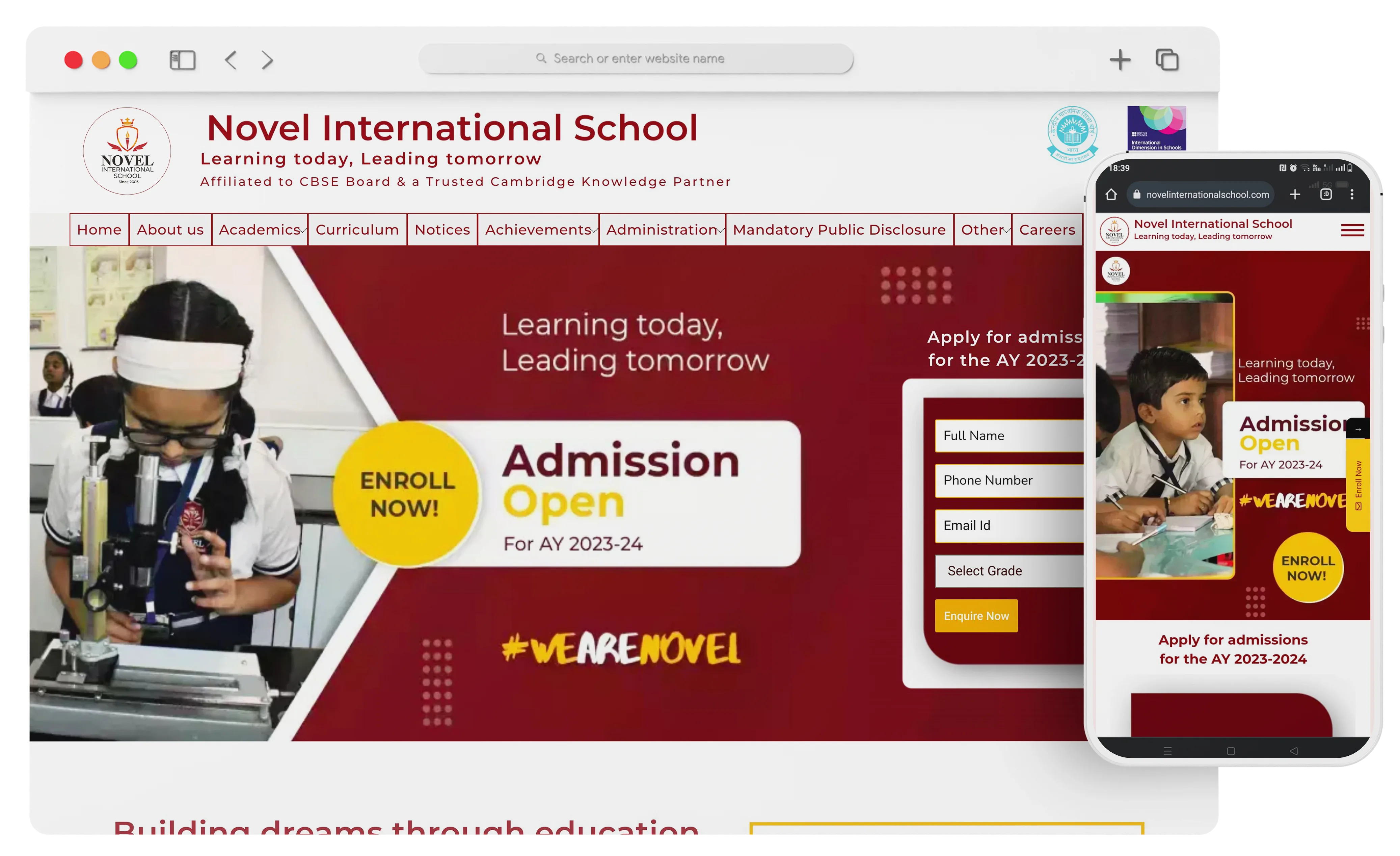Tap the phone square home navigation icon
Image resolution: width=1400 pixels, height=856 pixels.
coord(1231,751)
